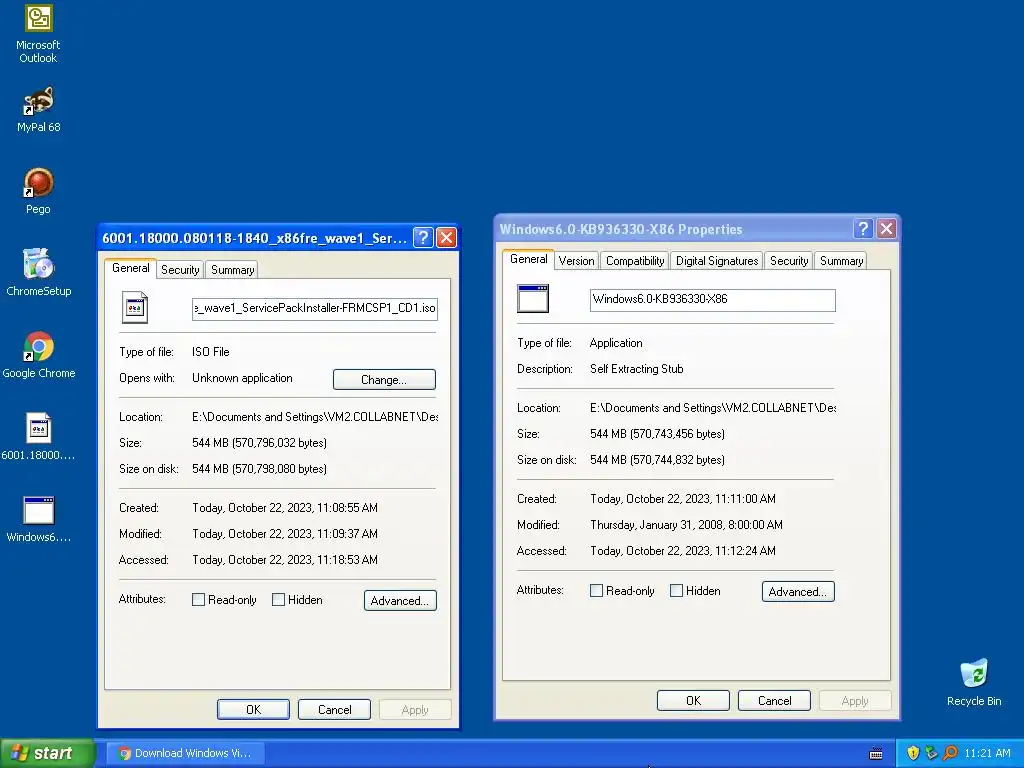Click the ISO File type text
This screenshot has width=1024, height=768.
(x=210, y=351)
